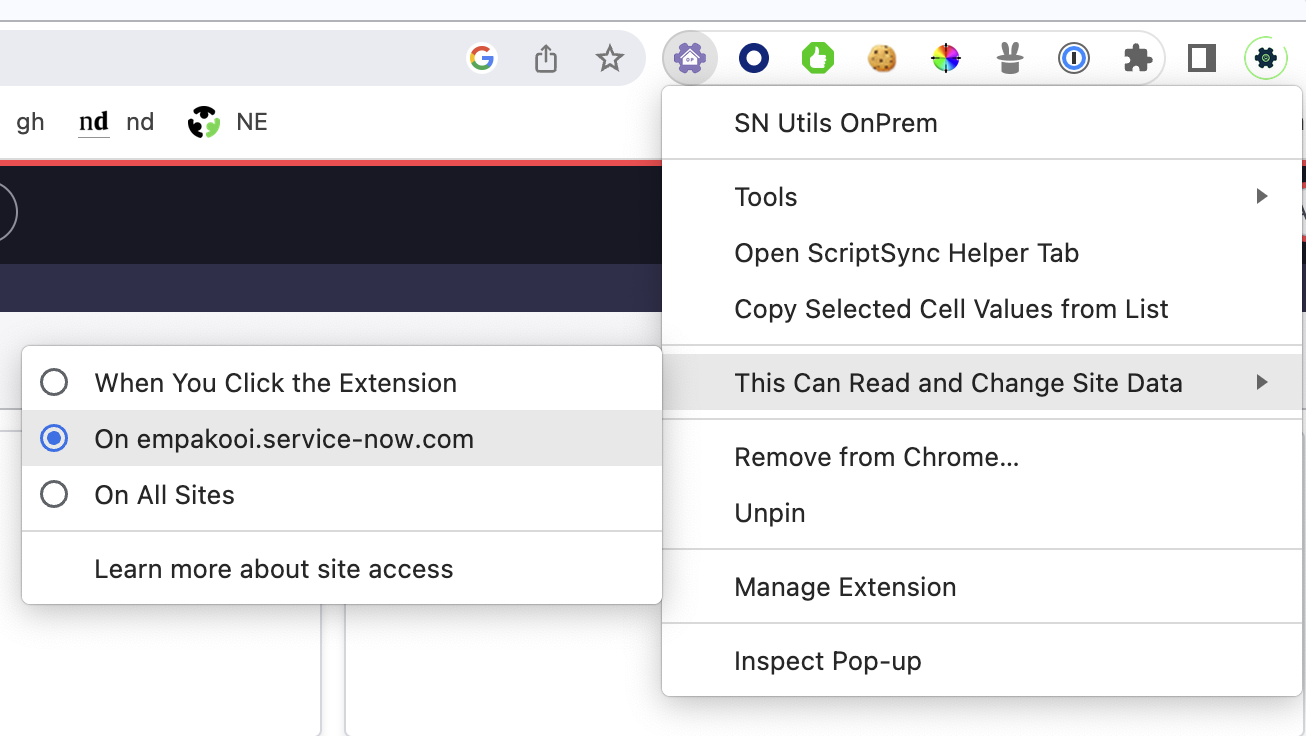Unpin the extension from the toolbar
The width and height of the screenshot is (1306, 736).
pyautogui.click(x=982, y=513)
